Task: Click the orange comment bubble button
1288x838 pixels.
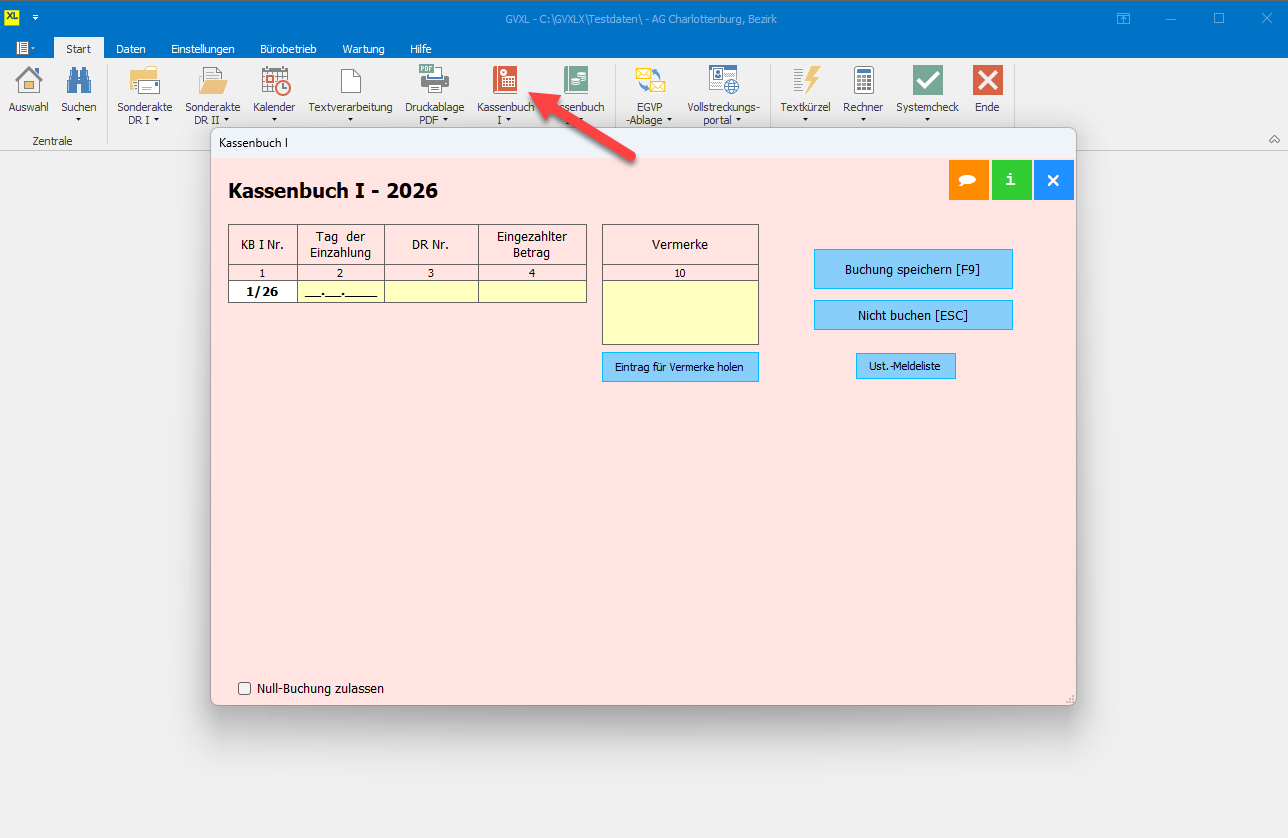Action: coord(968,180)
